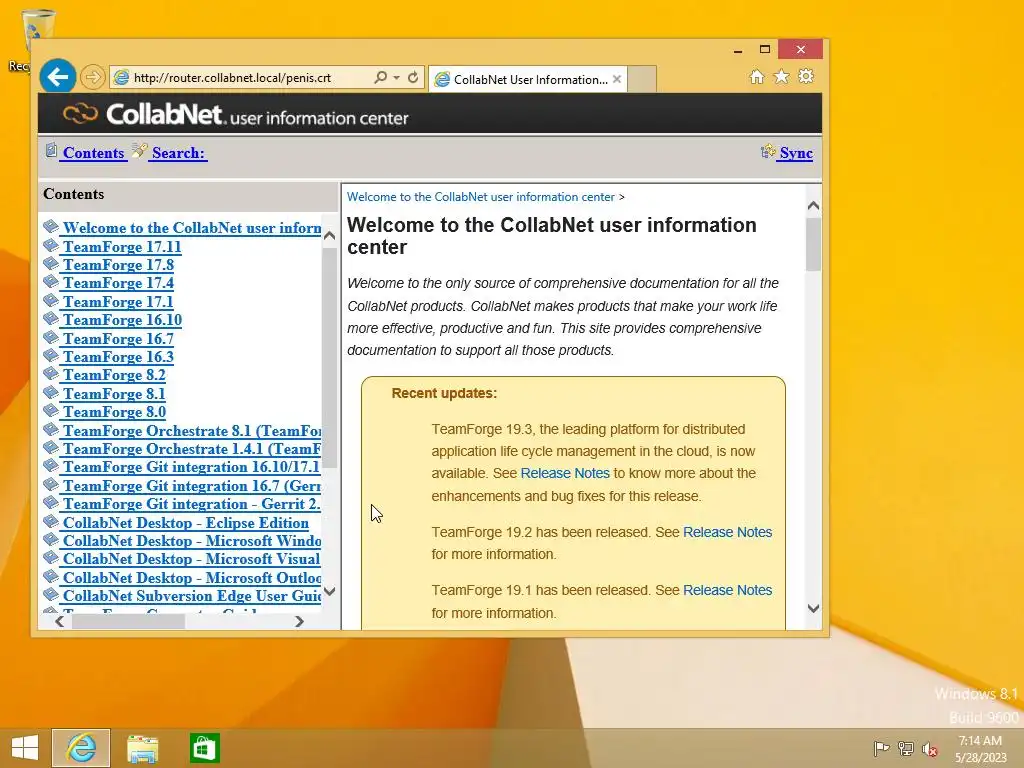
Task: Click the Sync link
Action: 796,153
